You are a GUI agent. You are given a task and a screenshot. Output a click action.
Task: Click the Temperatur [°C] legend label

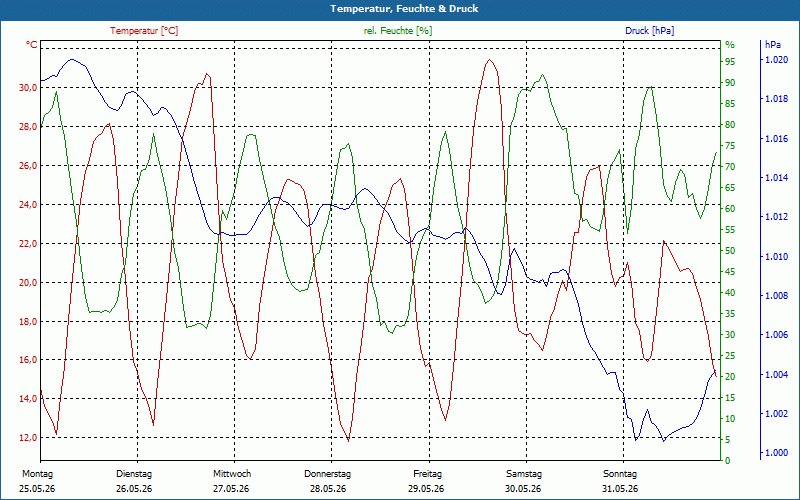pyautogui.click(x=144, y=31)
